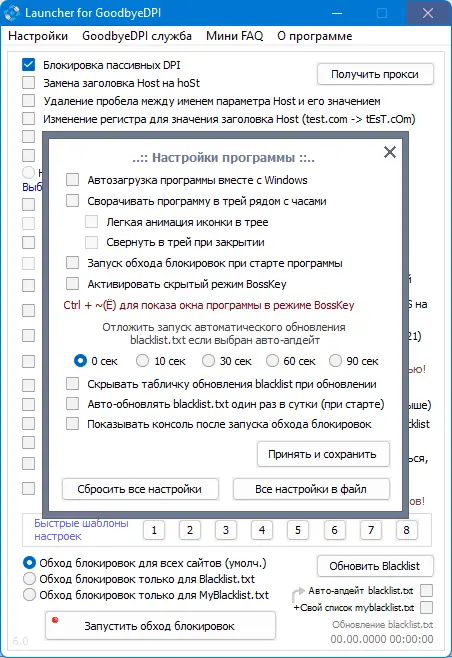Screen dimensions: 452x658
Task: Click the 6.0 version label
Action: tap(20, 641)
